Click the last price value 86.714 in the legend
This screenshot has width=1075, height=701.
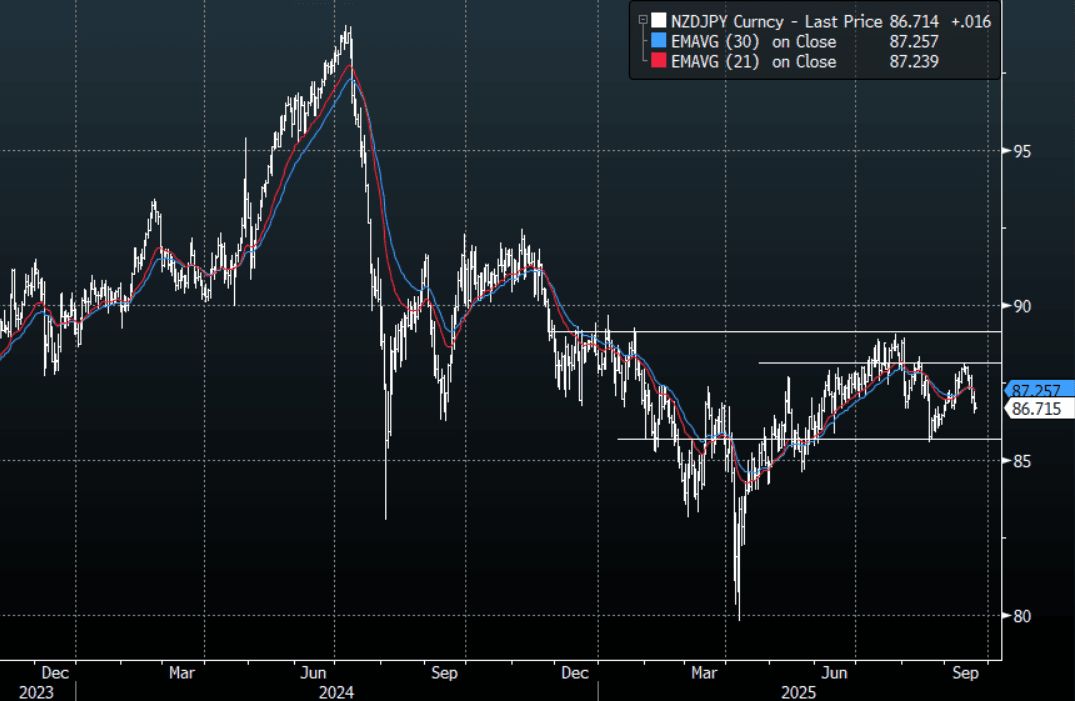coord(914,21)
